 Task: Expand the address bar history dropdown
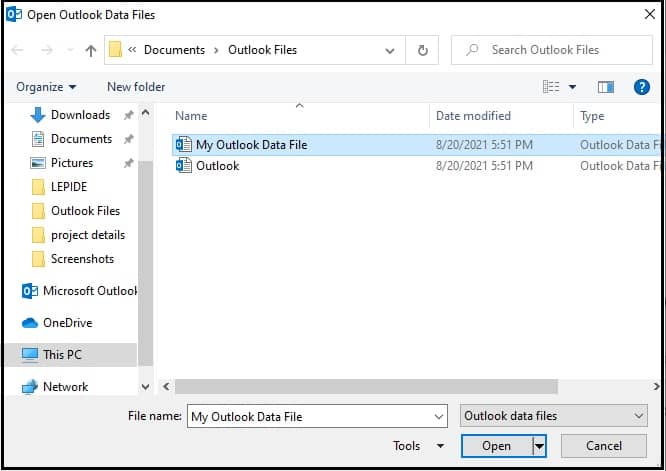coord(389,51)
